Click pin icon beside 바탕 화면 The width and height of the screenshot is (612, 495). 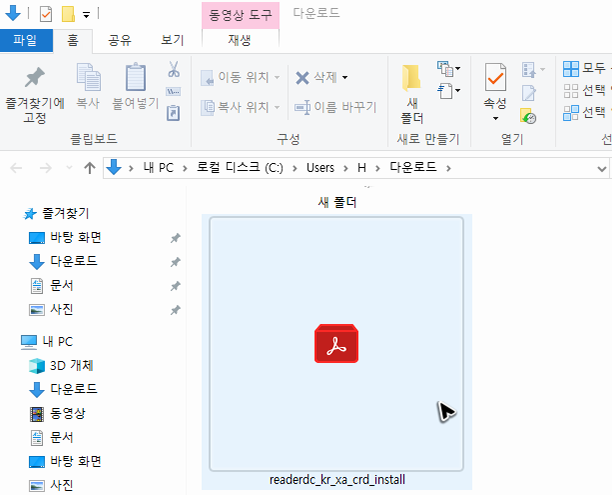pyautogui.click(x=175, y=238)
